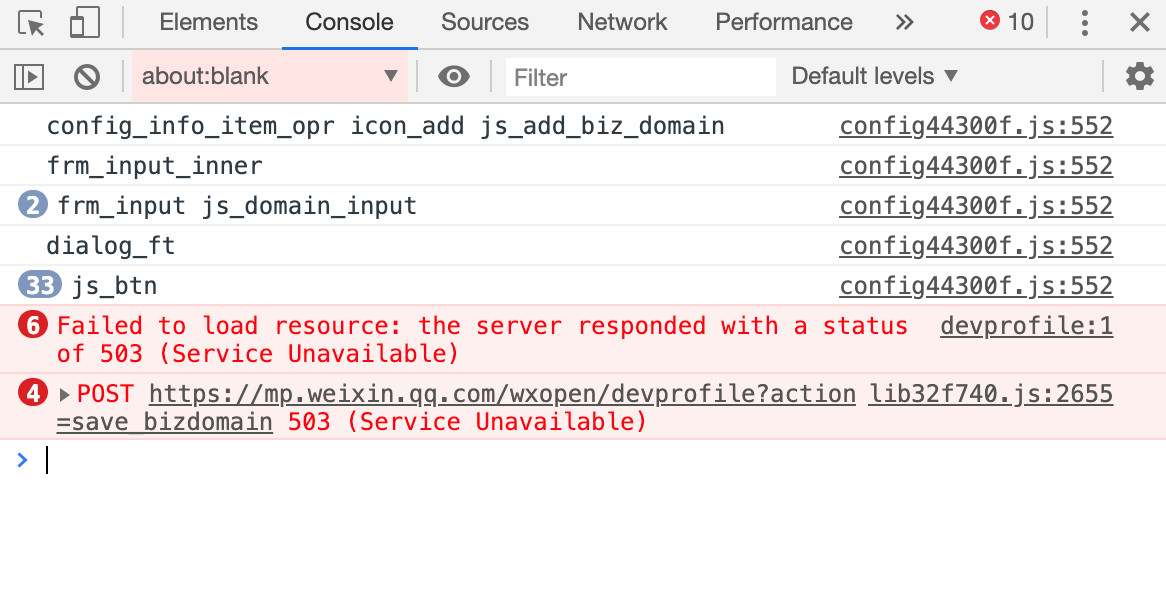The height and width of the screenshot is (596, 1166).
Task: Open the devprofile:1 source link
Action: point(1026,326)
